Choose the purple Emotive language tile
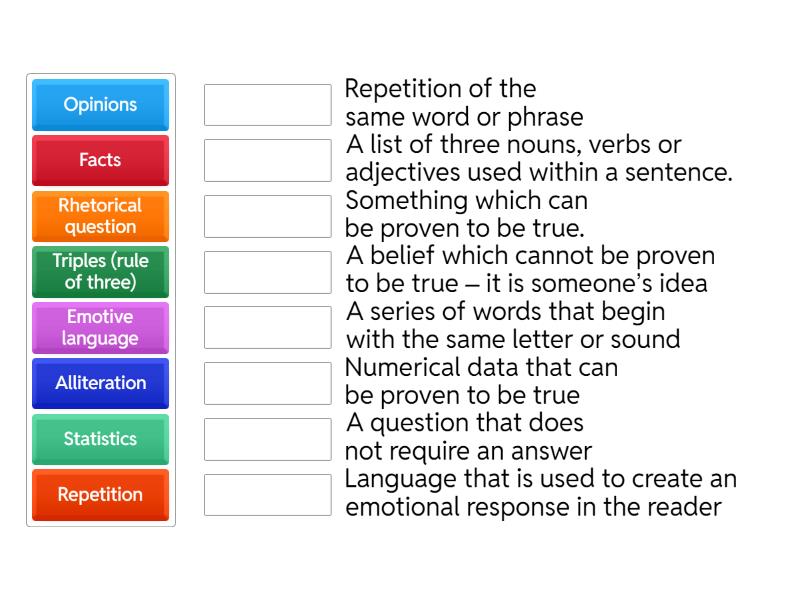Viewport: 800px width, 600px height. point(100,327)
